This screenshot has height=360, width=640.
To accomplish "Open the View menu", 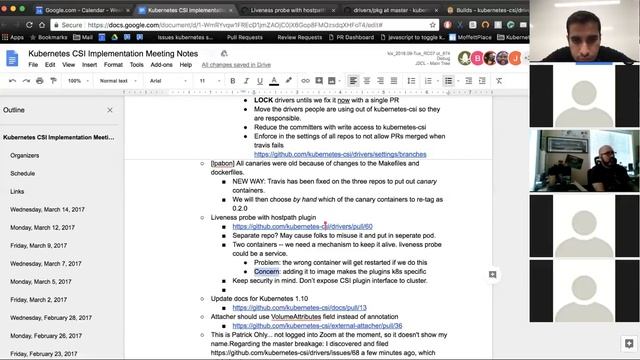I will point(69,65).
